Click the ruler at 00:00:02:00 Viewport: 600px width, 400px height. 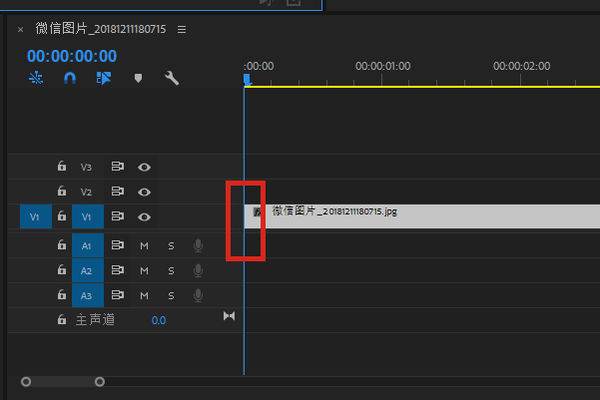click(521, 66)
